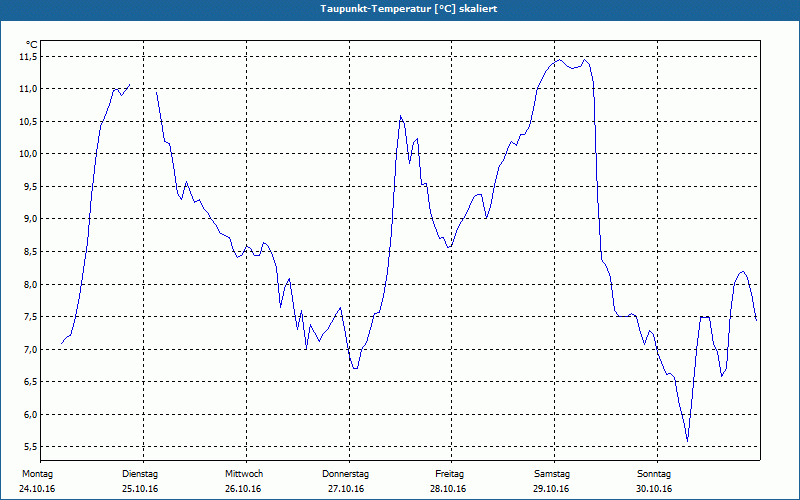Viewport: 800px width, 500px height.
Task: Click the date 25.10.16
Action: [x=140, y=489]
